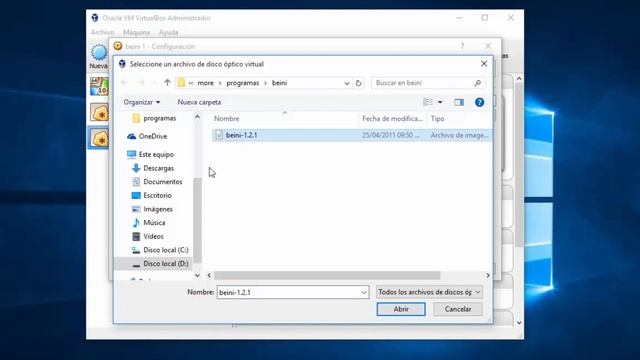
Task: Sort files by Fecha de modificación column
Action: (x=393, y=119)
